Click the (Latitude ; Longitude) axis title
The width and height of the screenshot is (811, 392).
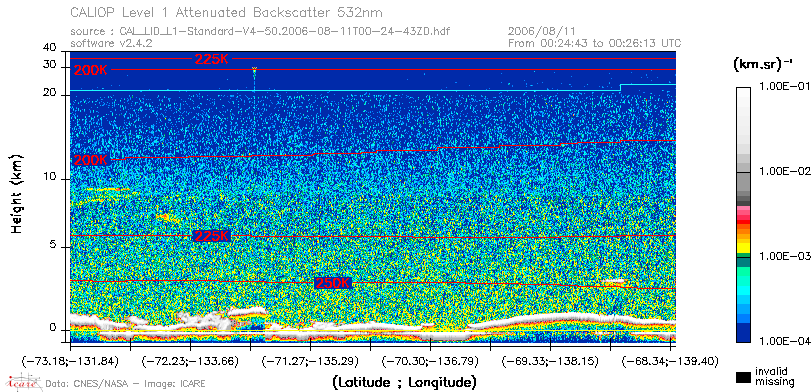click(x=404, y=383)
